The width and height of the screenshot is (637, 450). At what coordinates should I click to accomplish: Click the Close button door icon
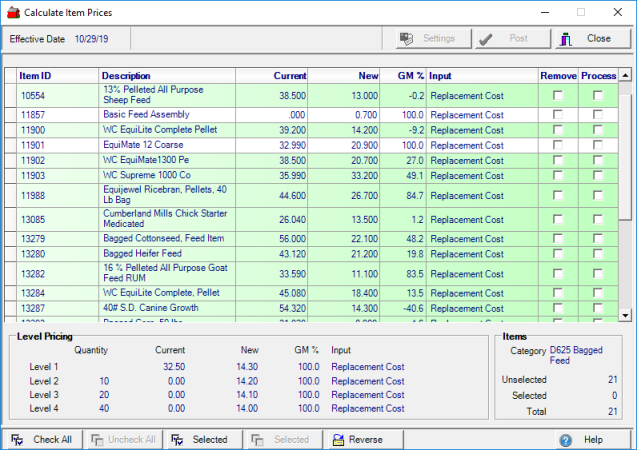566,39
